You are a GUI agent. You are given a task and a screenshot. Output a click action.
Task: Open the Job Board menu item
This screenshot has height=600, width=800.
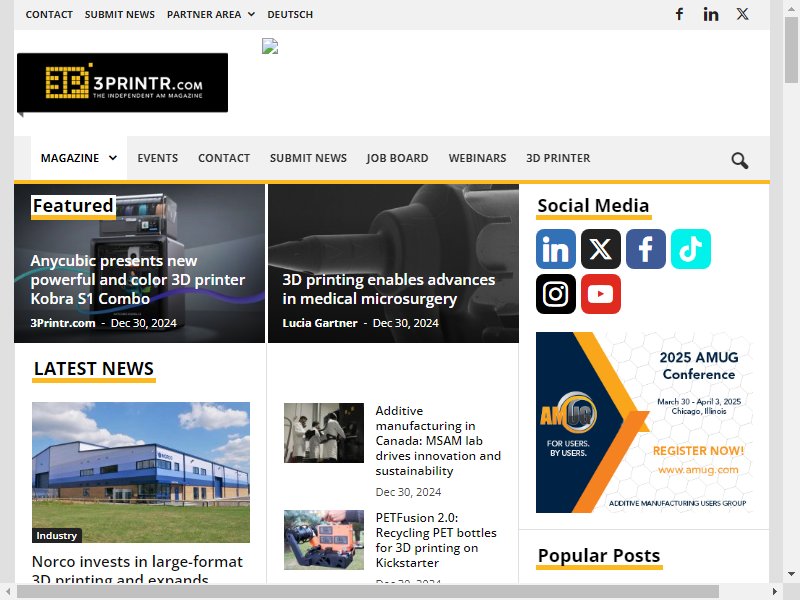click(x=397, y=158)
